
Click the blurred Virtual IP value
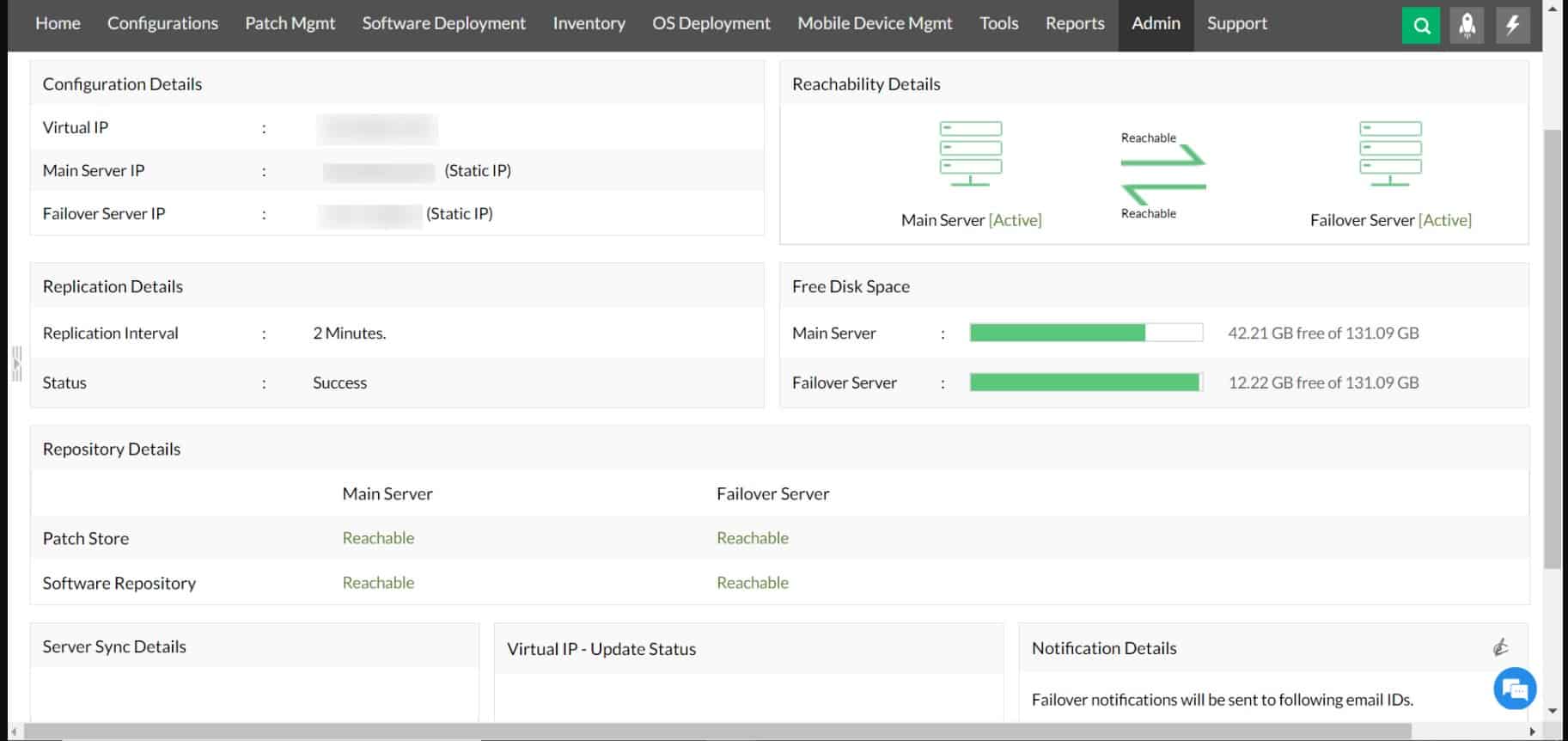coord(377,128)
